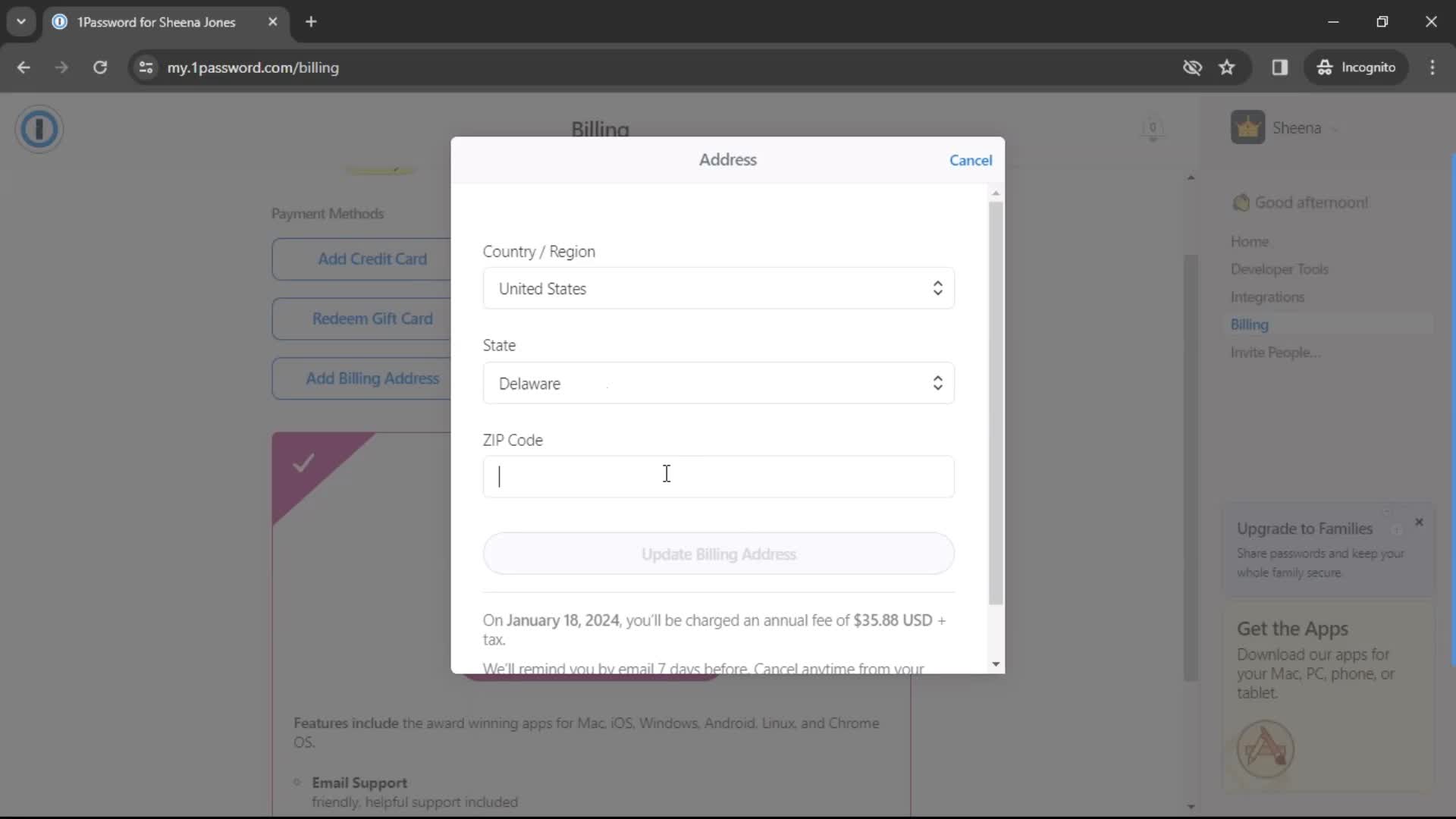
Task: Open Developer Tools in the sidebar
Action: coord(1279,269)
